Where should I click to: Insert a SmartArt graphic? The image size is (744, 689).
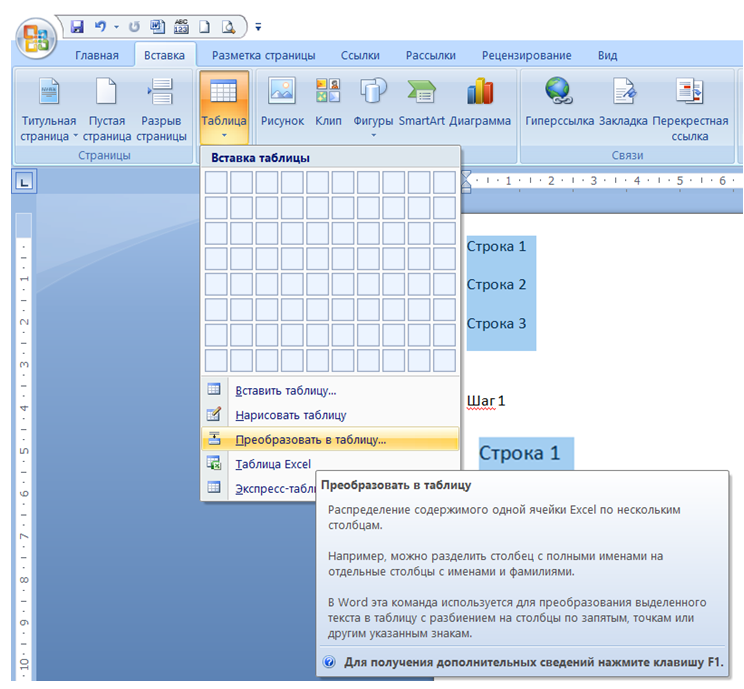click(421, 103)
